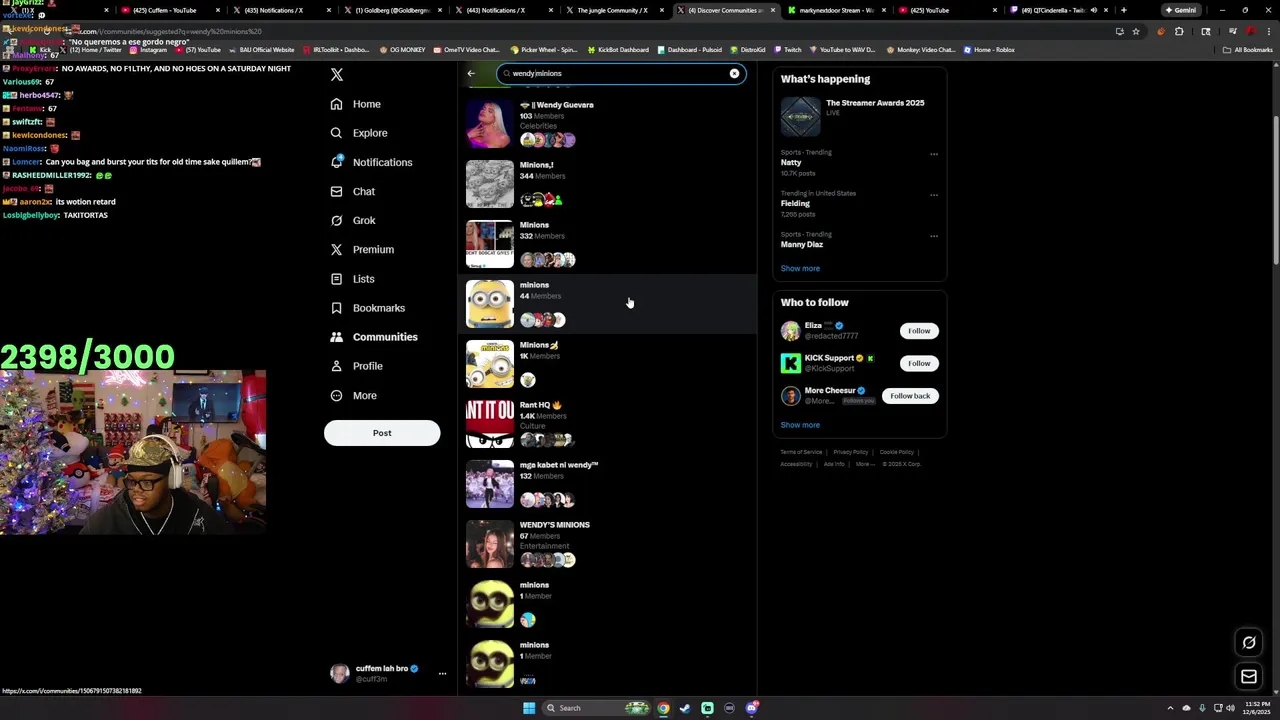Open the Windows Start menu
Viewport: 1280px width, 720px height.
point(528,708)
